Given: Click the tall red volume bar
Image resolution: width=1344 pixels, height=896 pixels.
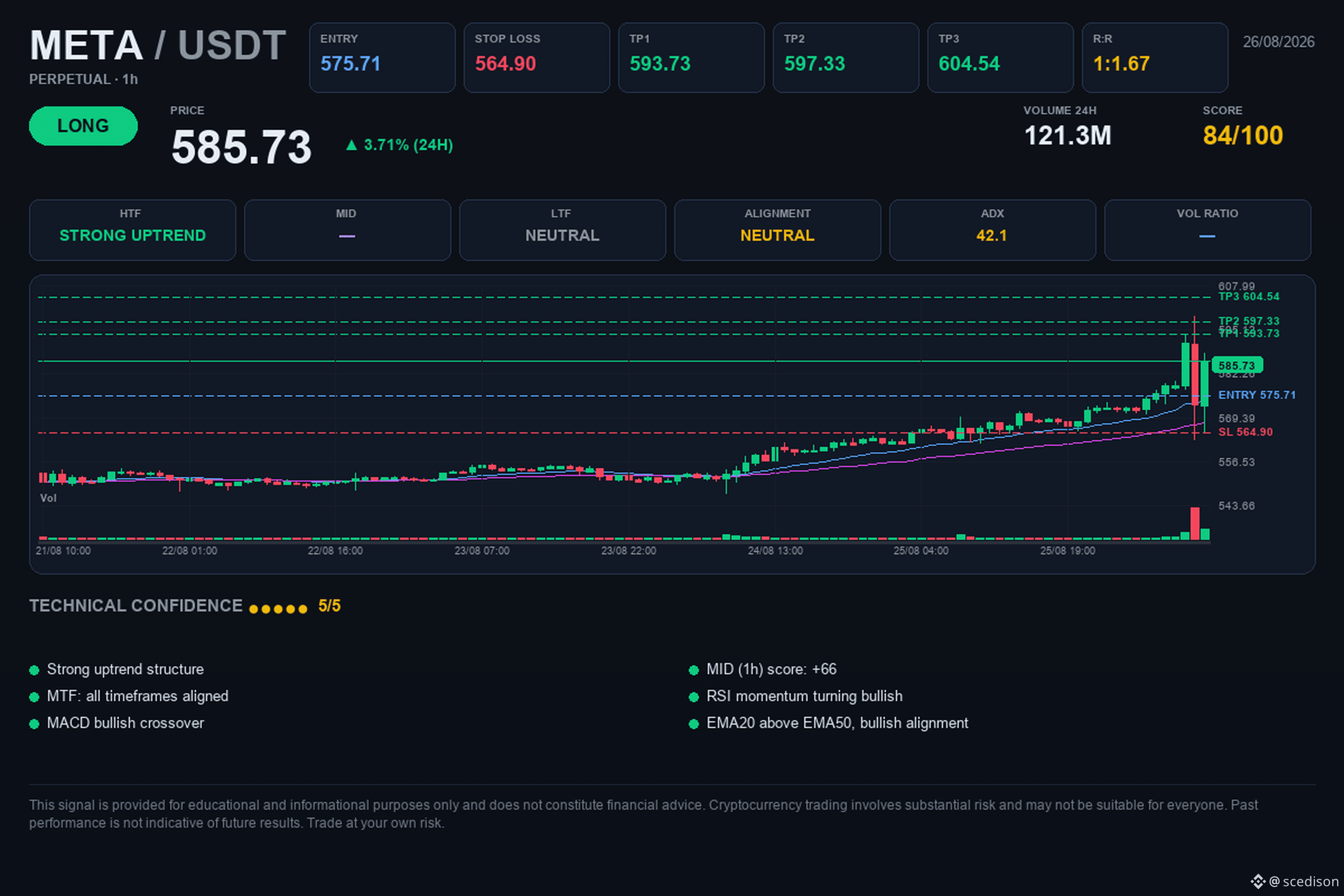Looking at the screenshot, I should pyautogui.click(x=1195, y=524).
